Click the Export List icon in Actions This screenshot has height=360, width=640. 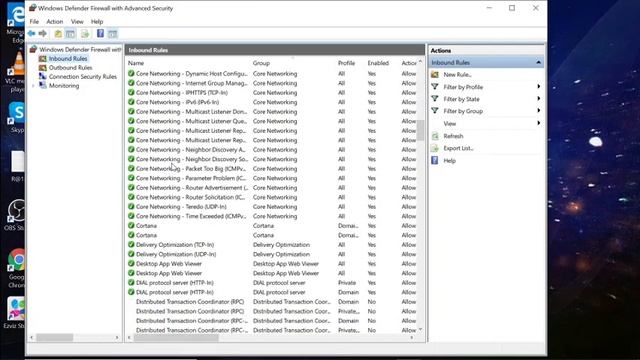coord(435,148)
